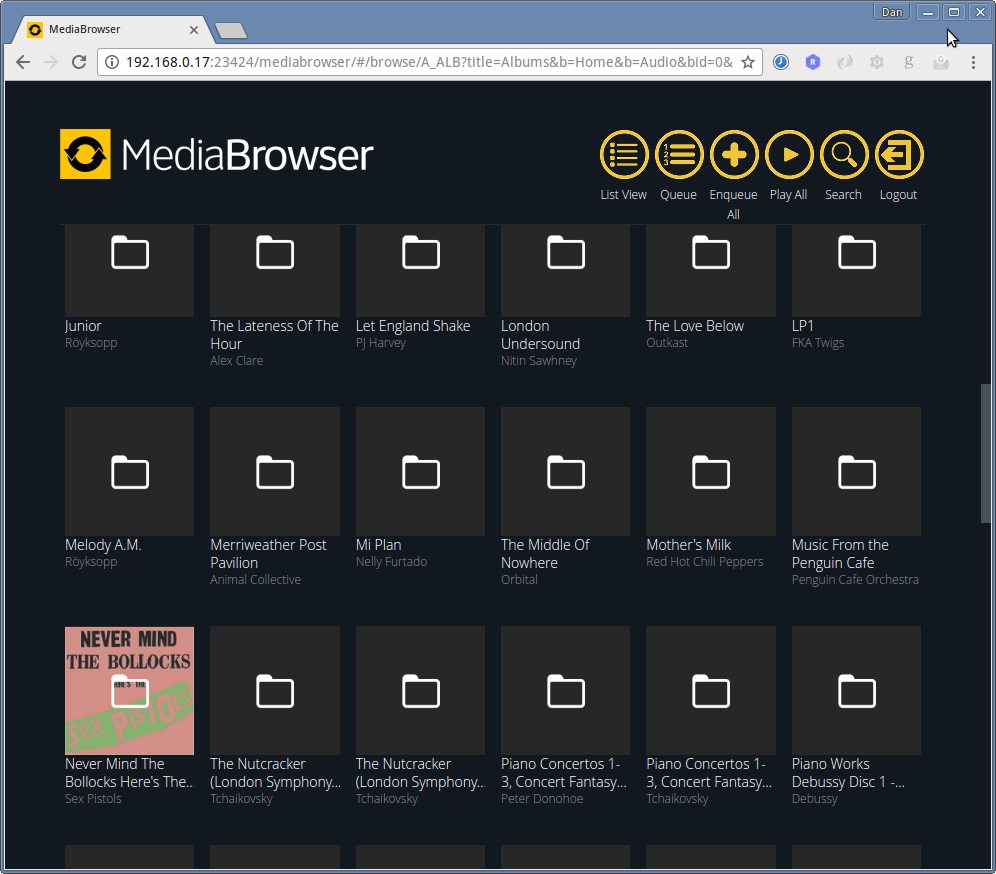Open the Piano Works Debussy folder
Viewport: 996px width, 874px height.
click(x=856, y=690)
